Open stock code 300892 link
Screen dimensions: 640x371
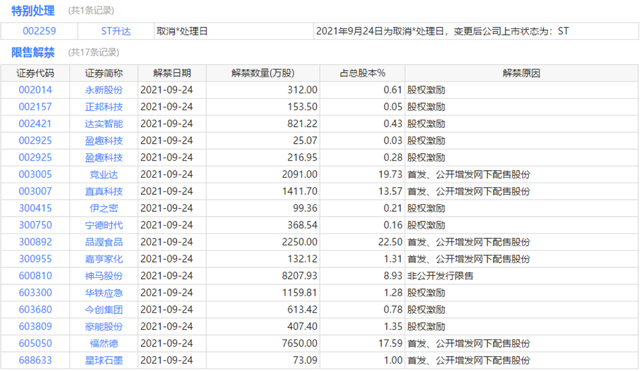tap(35, 242)
